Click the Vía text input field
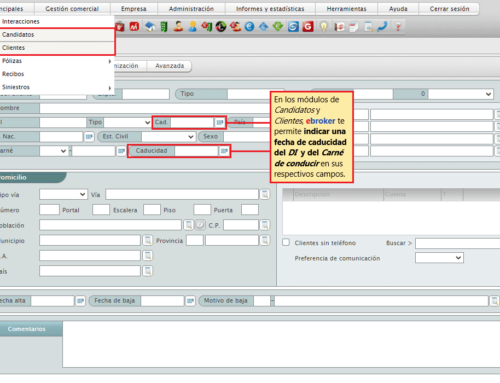 (x=182, y=194)
